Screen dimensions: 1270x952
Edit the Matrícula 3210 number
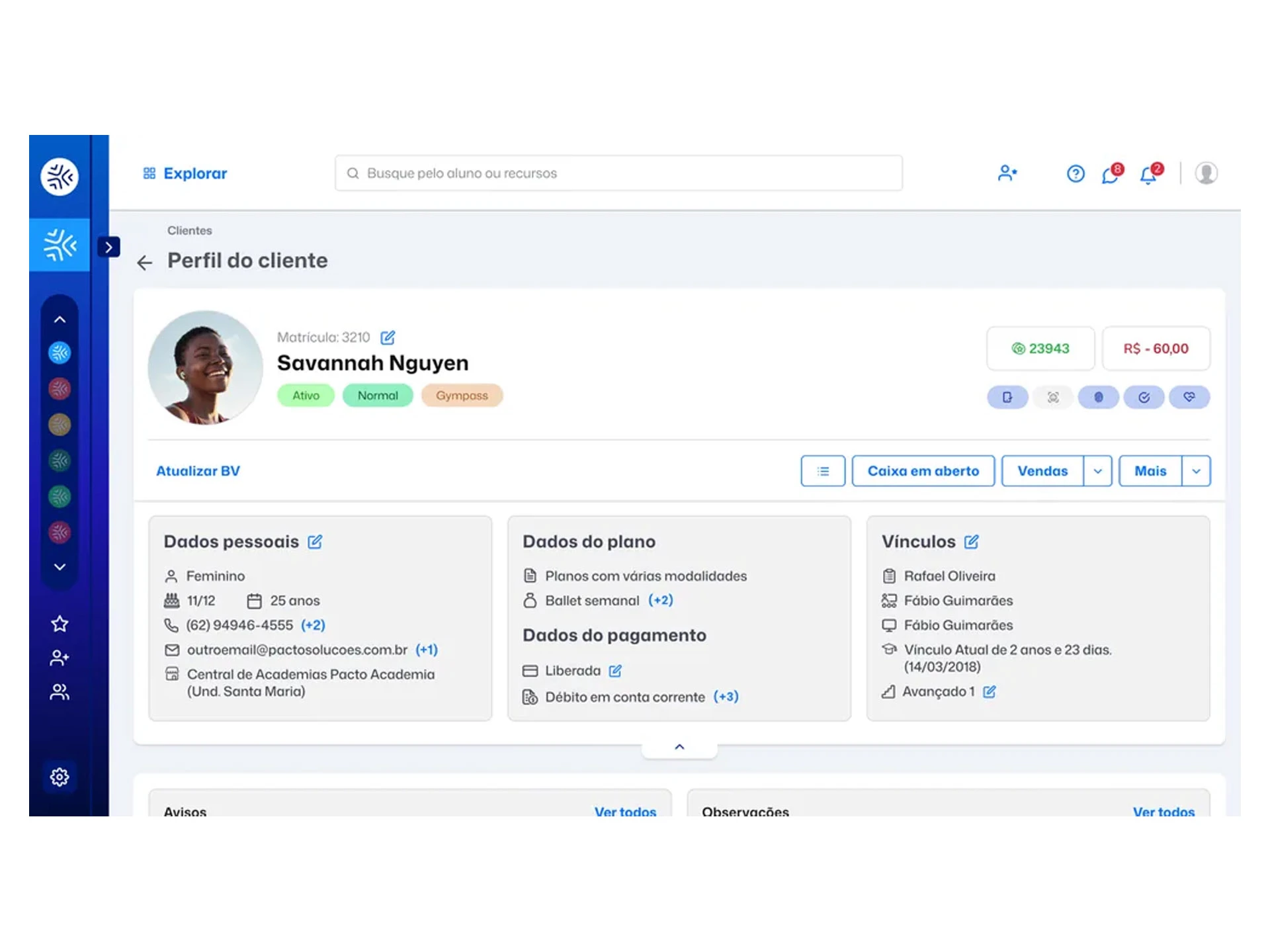point(388,337)
